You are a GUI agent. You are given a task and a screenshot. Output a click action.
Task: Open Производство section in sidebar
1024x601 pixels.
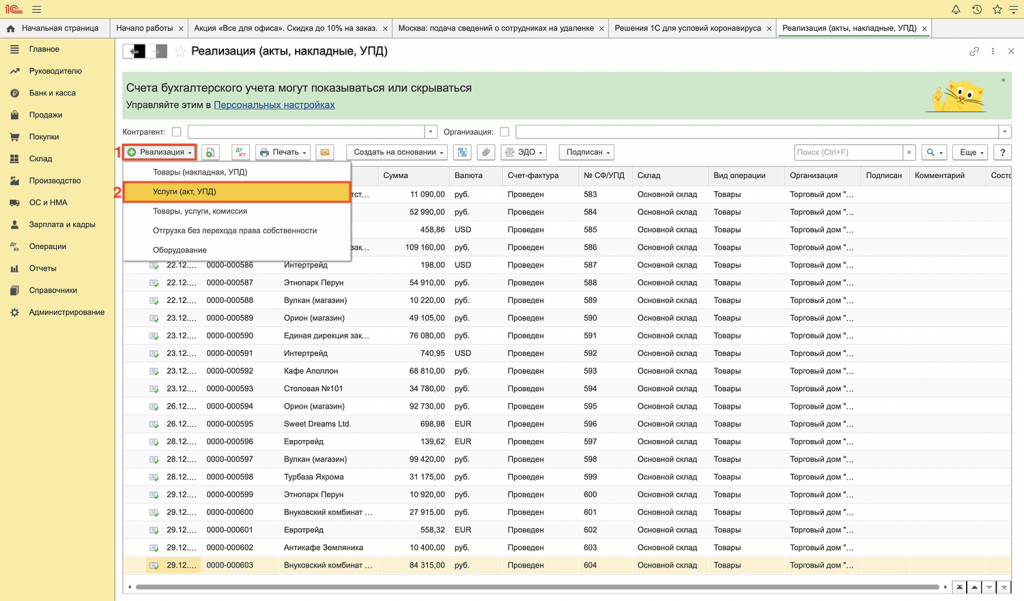point(57,180)
